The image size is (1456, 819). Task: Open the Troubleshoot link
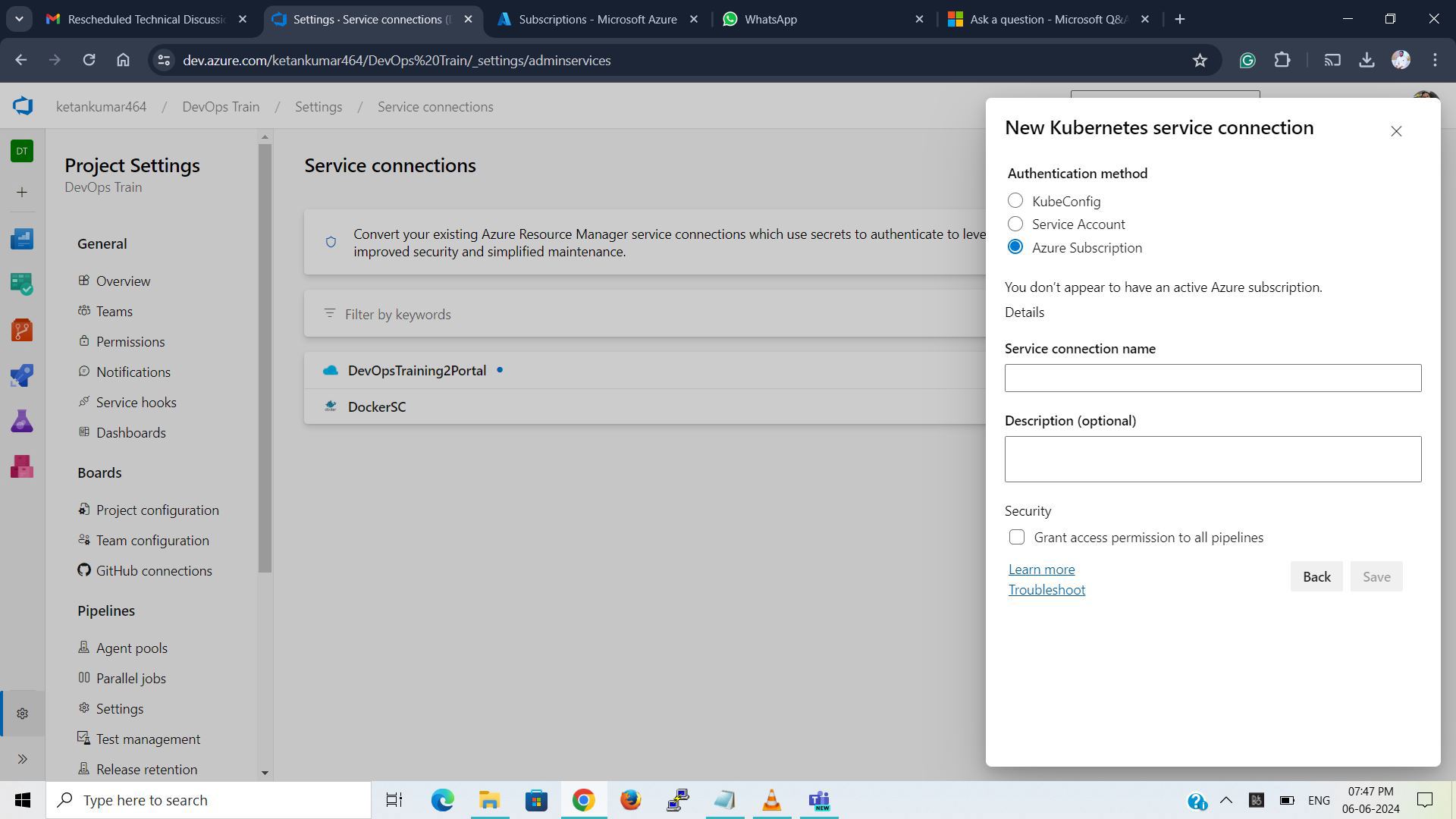[1046, 590]
